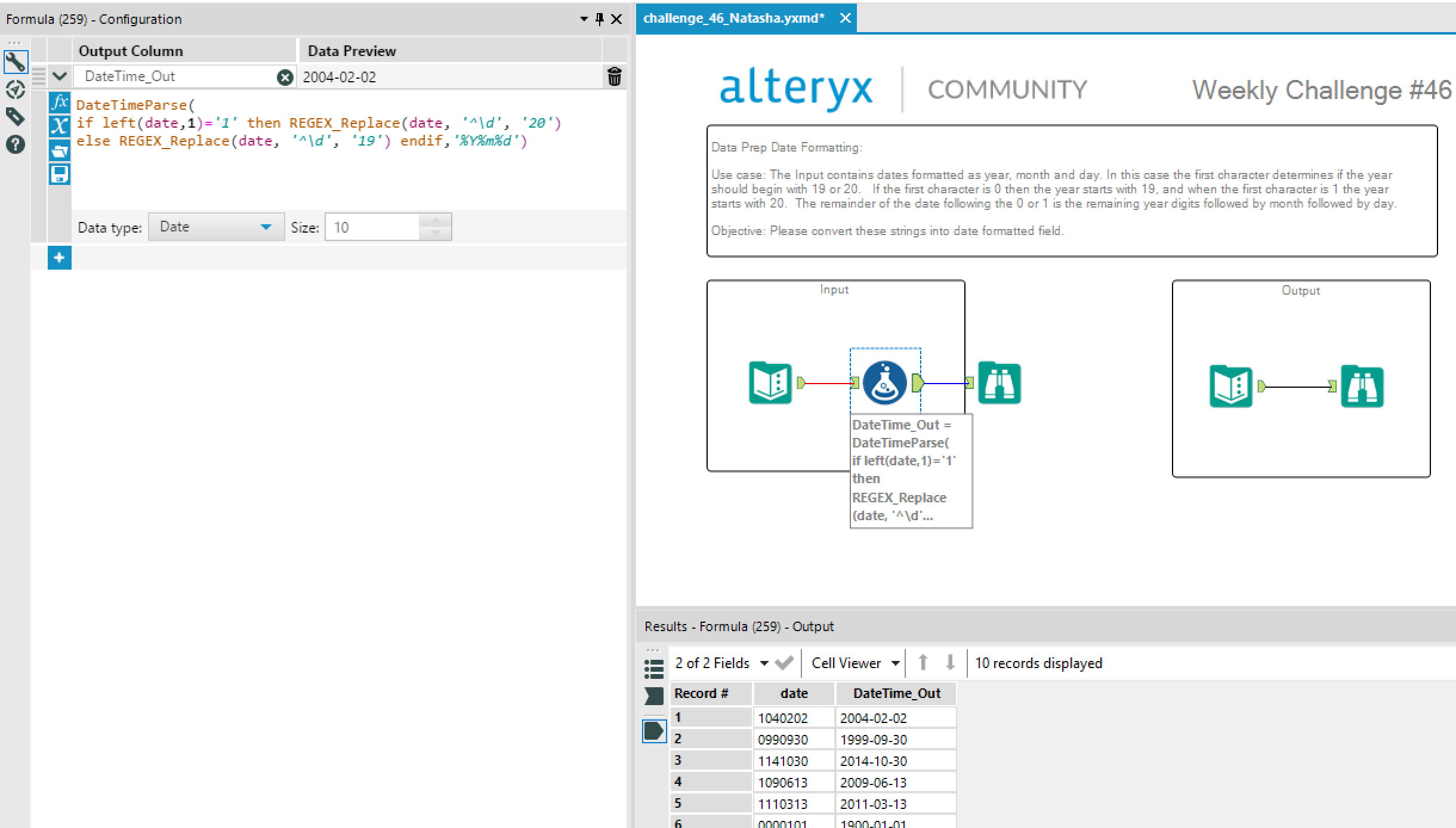This screenshot has width=1456, height=828.
Task: Increase the Size stepper value
Action: [435, 221]
